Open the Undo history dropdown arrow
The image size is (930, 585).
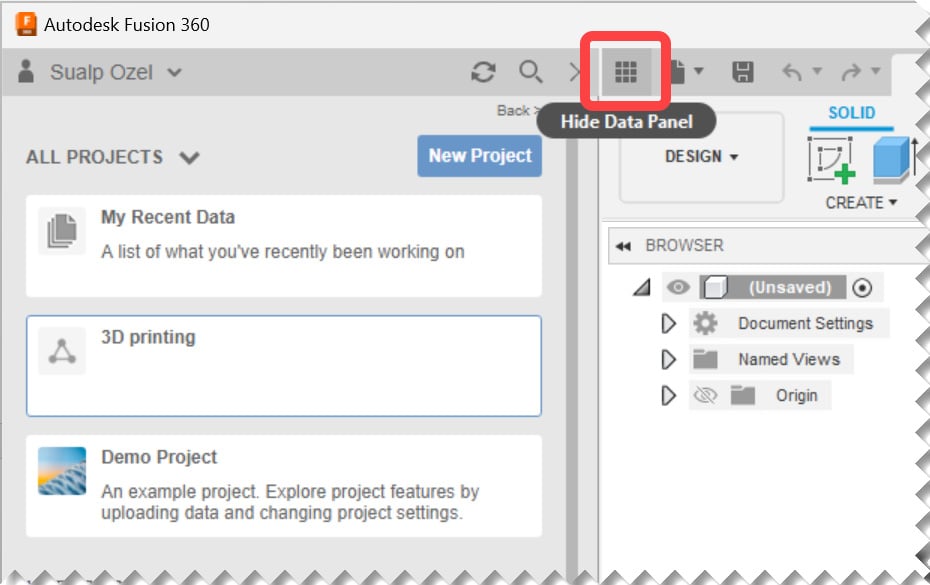817,71
